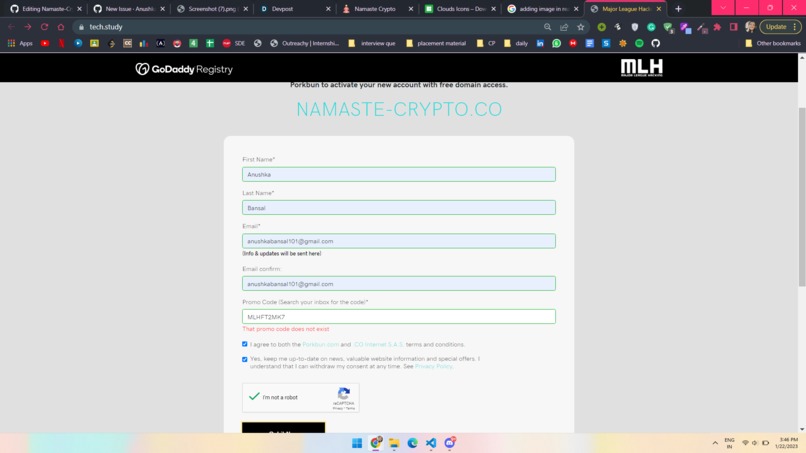Open the WhatsApp bookmark icon
Viewport: 806px width, 453px height.
coord(556,43)
